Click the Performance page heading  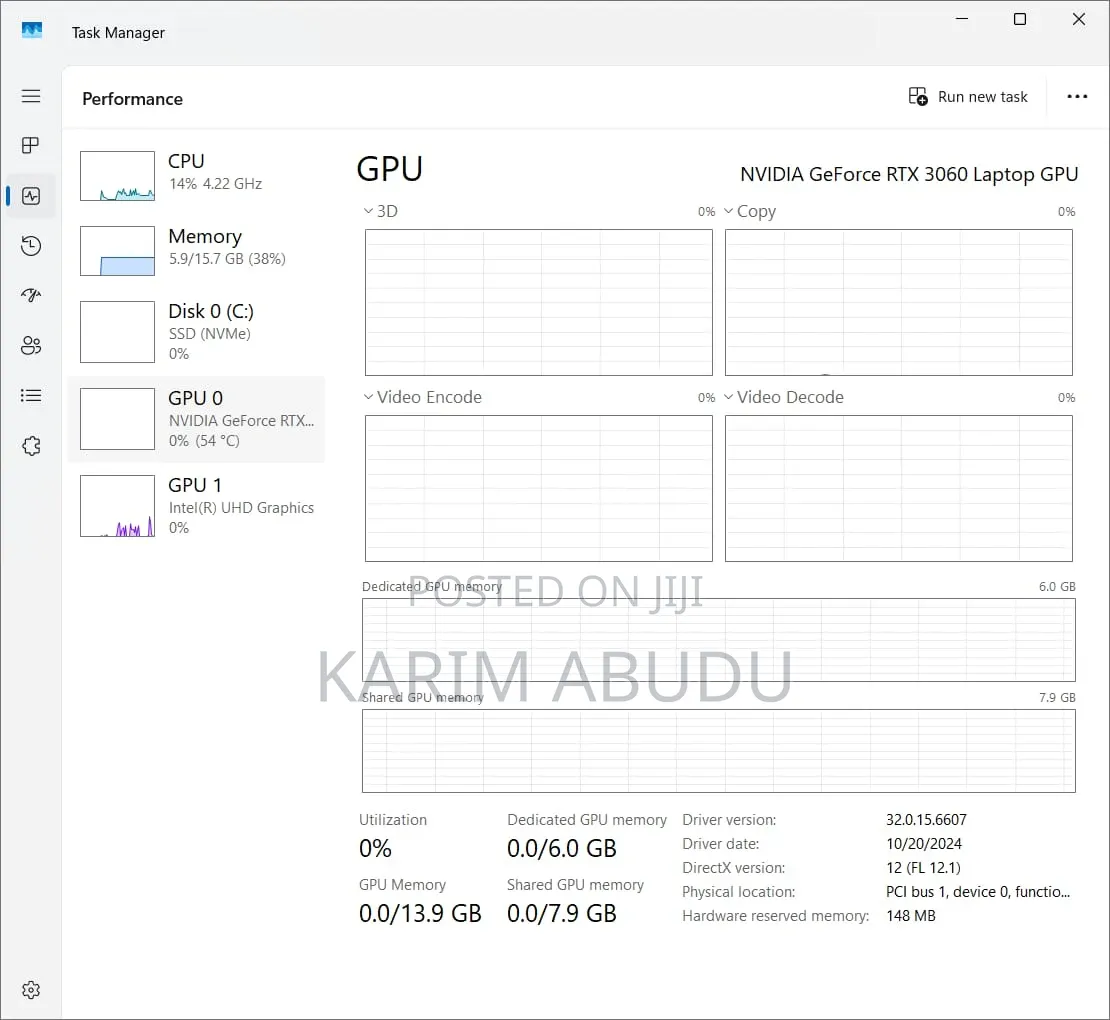[132, 99]
